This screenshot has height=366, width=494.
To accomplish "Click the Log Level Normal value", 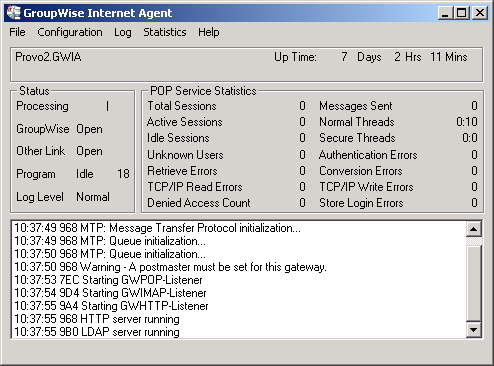I will click(93, 197).
